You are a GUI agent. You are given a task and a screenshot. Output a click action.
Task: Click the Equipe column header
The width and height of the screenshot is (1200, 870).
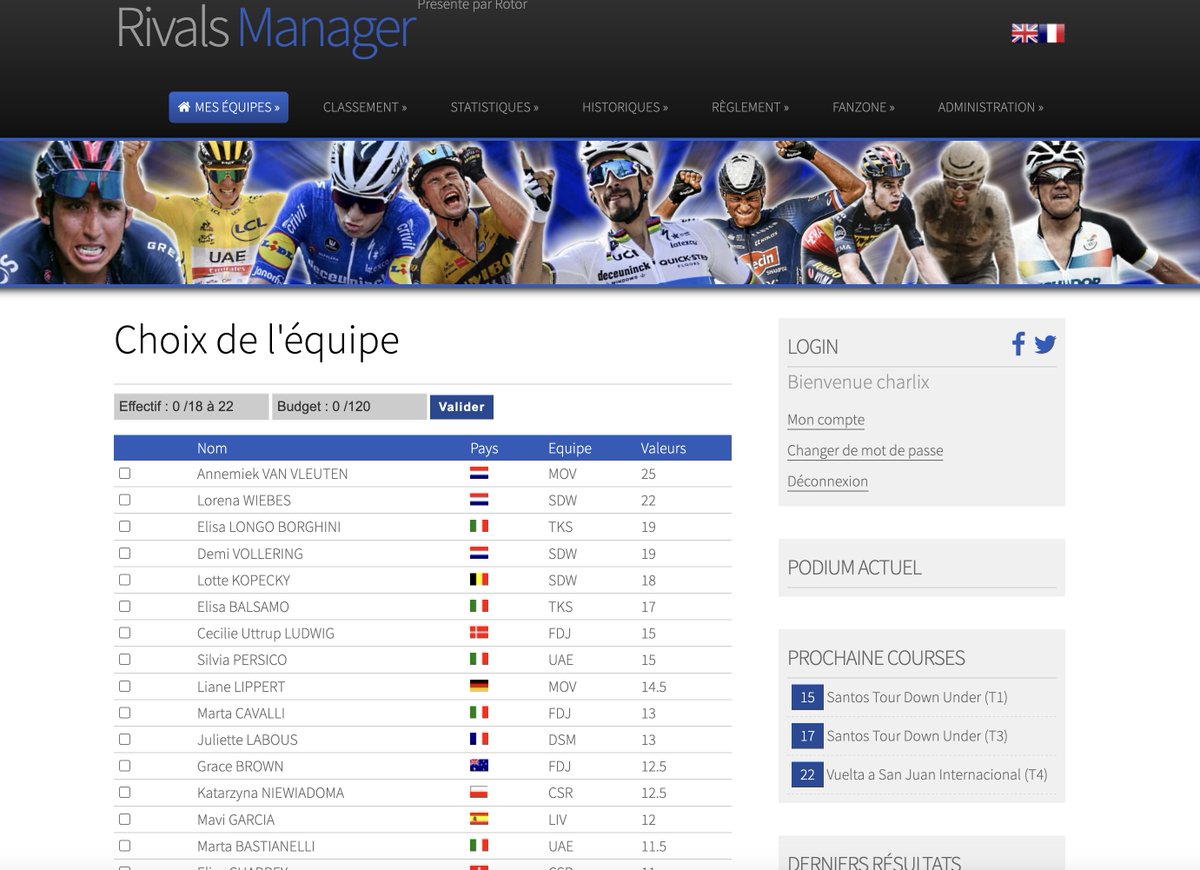coord(570,448)
